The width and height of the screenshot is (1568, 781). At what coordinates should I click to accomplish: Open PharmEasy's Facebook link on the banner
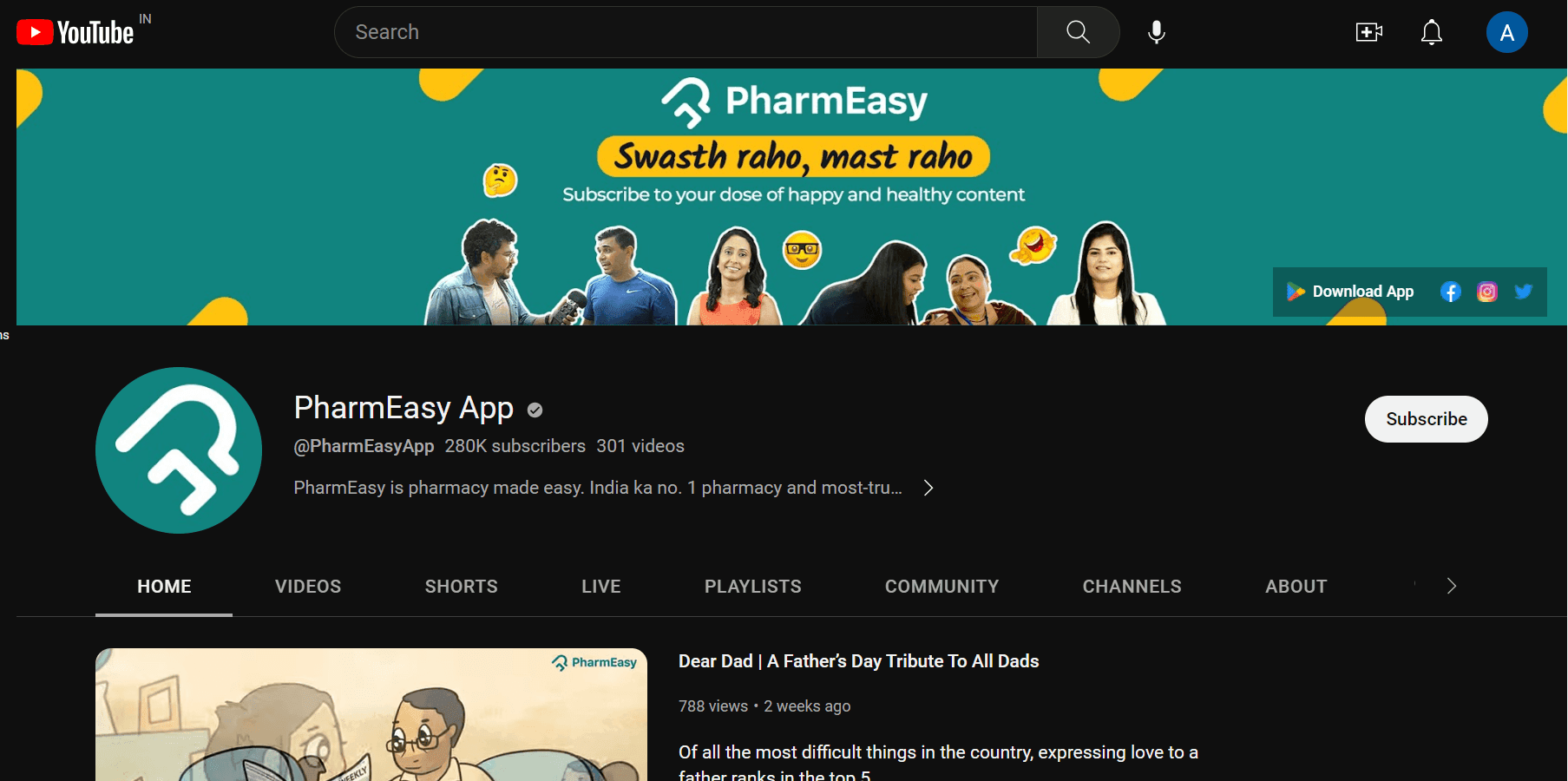coord(1451,292)
